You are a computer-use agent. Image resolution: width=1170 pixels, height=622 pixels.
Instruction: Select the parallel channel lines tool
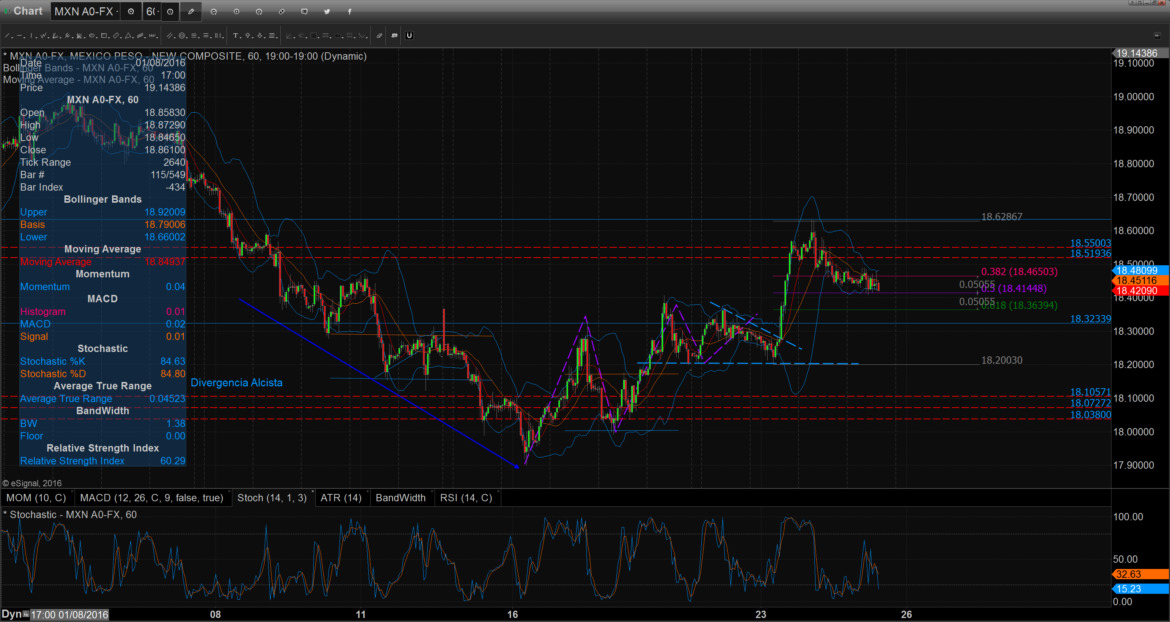(169, 36)
